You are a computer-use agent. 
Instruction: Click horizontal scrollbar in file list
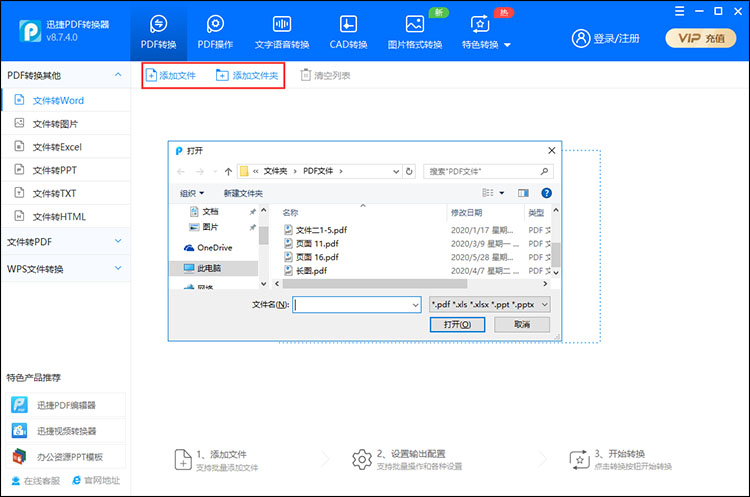pyautogui.click(x=375, y=284)
